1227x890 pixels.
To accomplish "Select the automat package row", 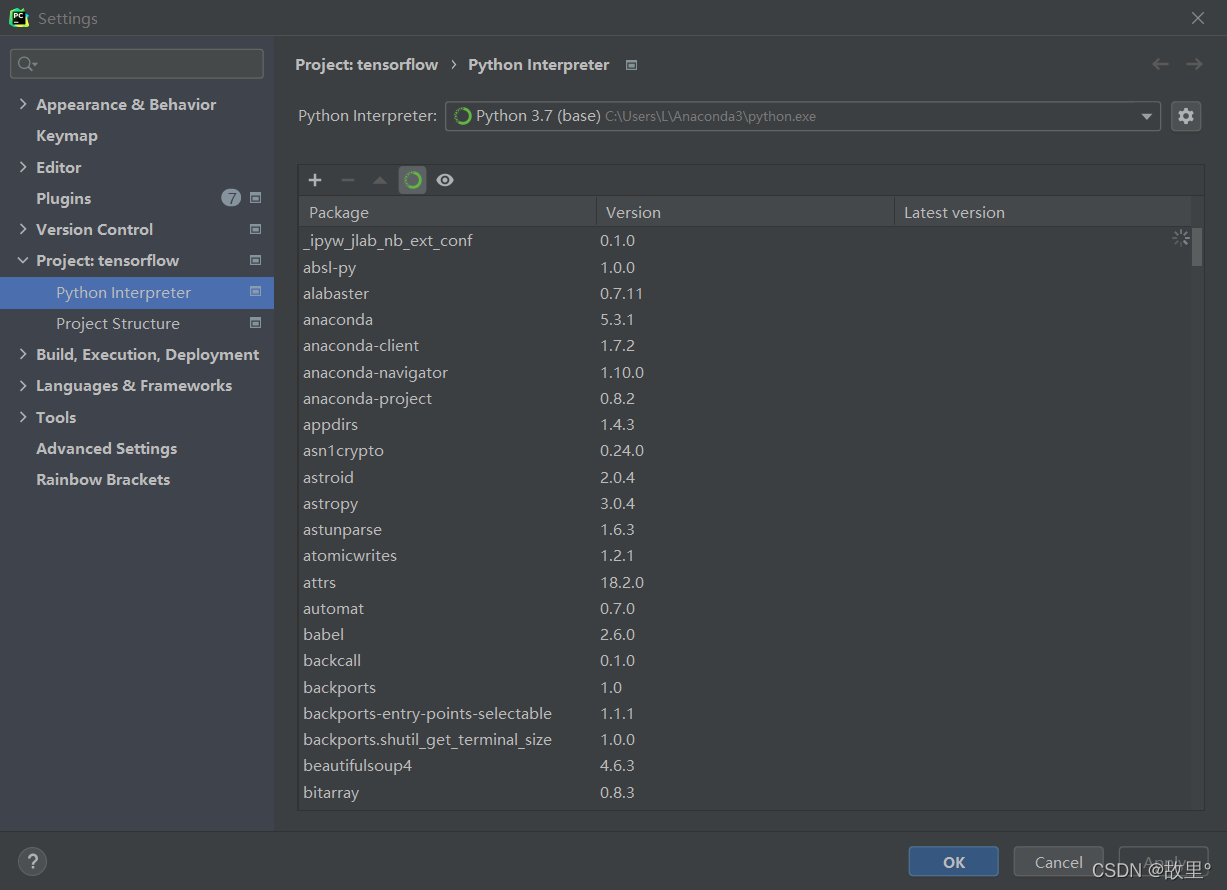I will click(745, 608).
